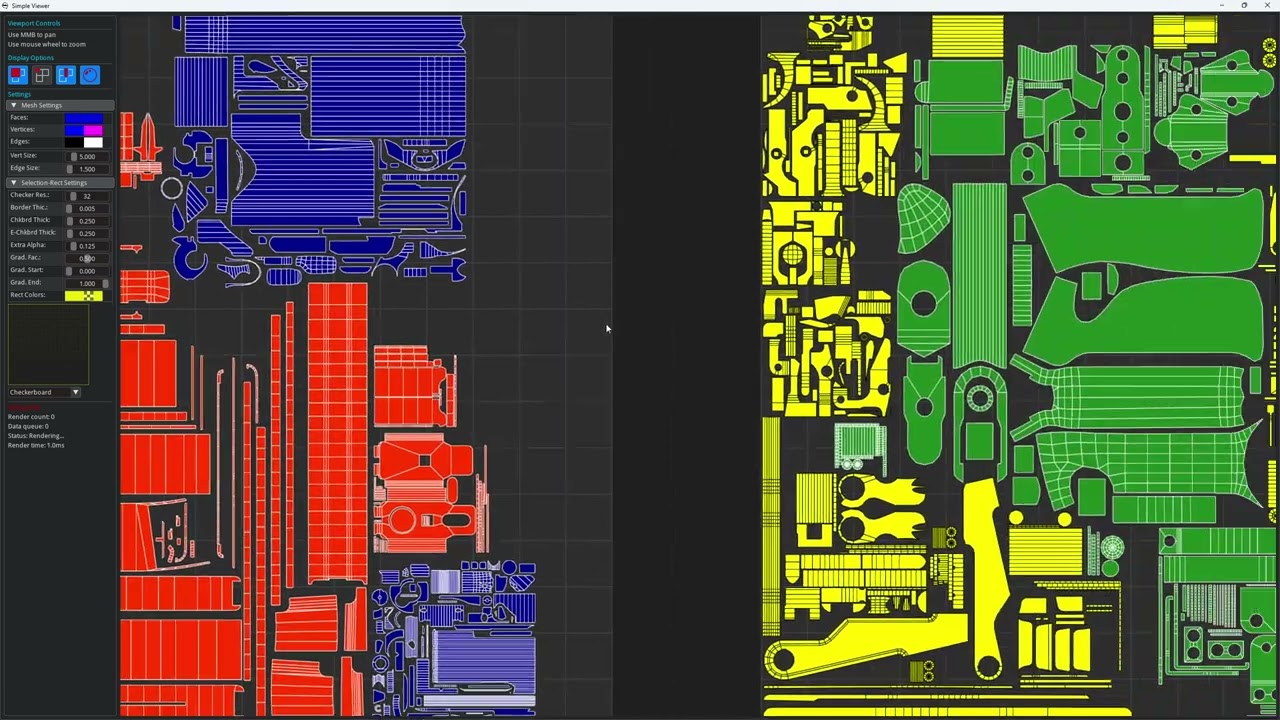Click the 'Render time: 1.0ms' text

tap(36, 445)
